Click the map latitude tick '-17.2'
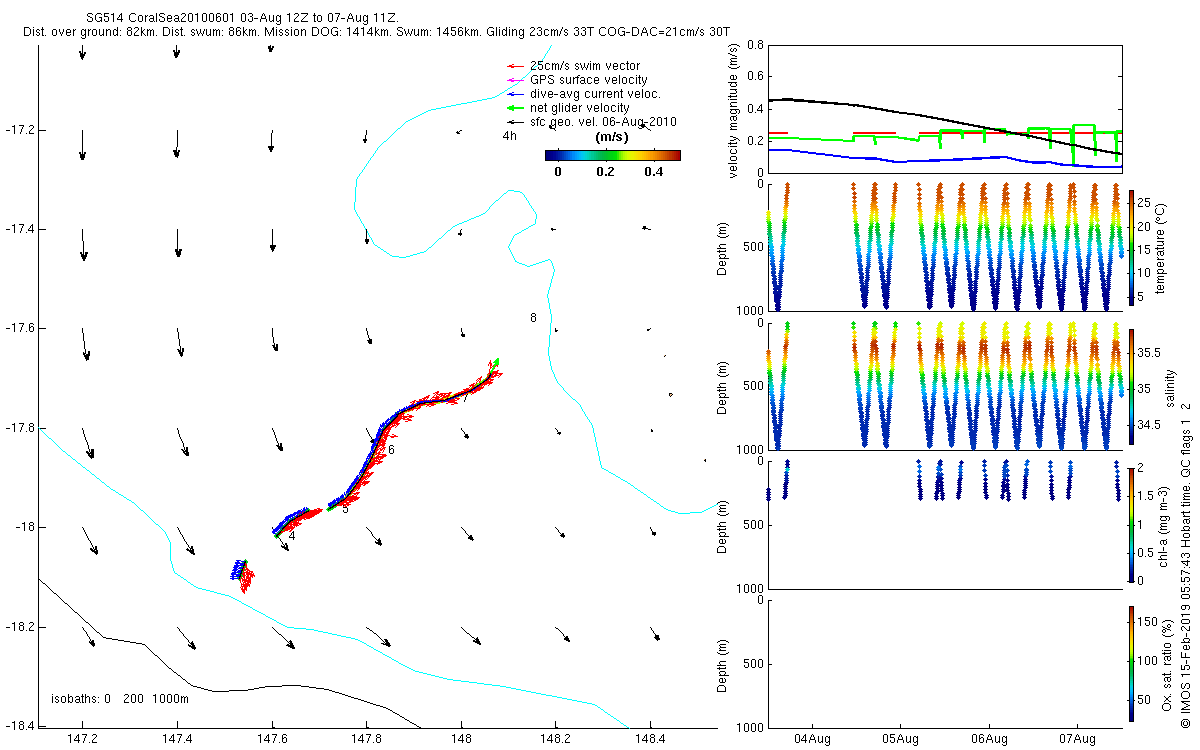Viewport: 1200px width, 750px height. [x=19, y=130]
